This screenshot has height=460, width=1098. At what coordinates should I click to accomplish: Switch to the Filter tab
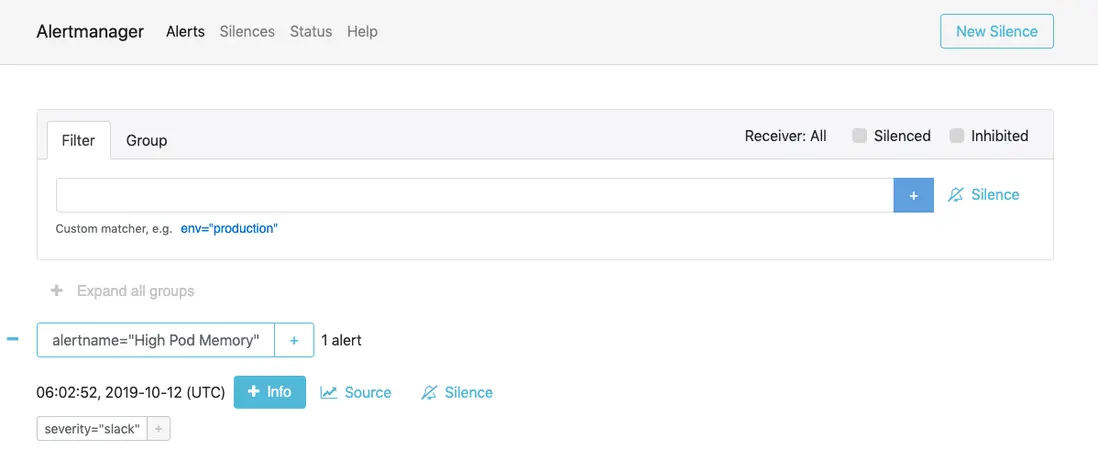click(78, 140)
